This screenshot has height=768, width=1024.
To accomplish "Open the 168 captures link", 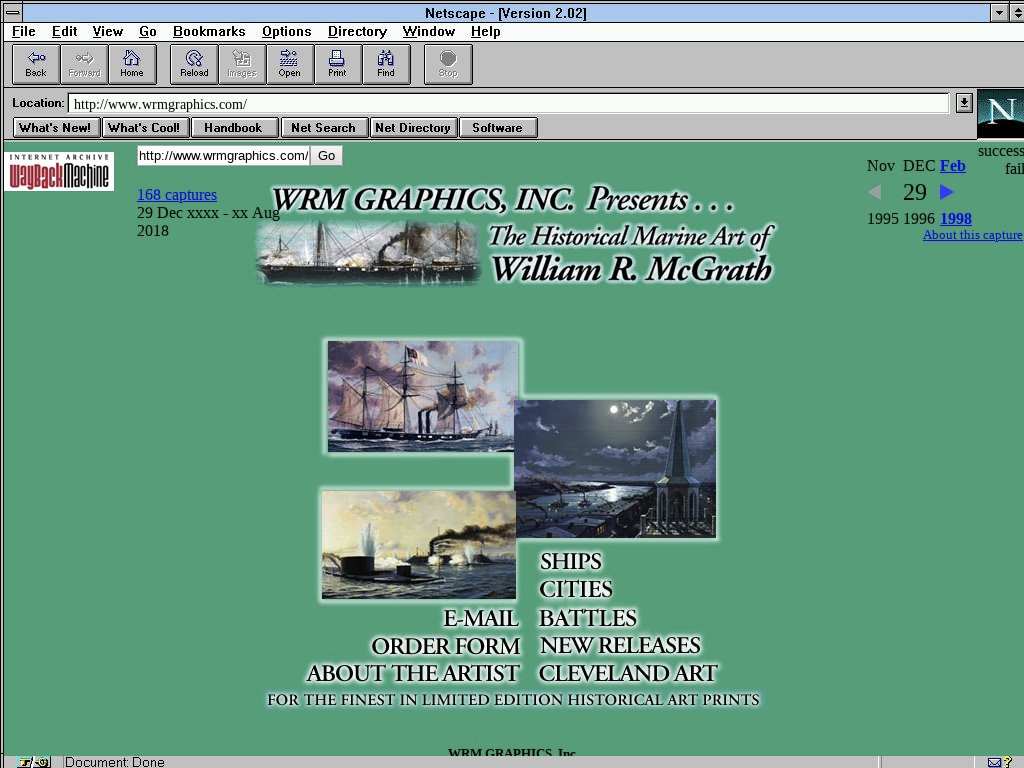I will pyautogui.click(x=177, y=195).
